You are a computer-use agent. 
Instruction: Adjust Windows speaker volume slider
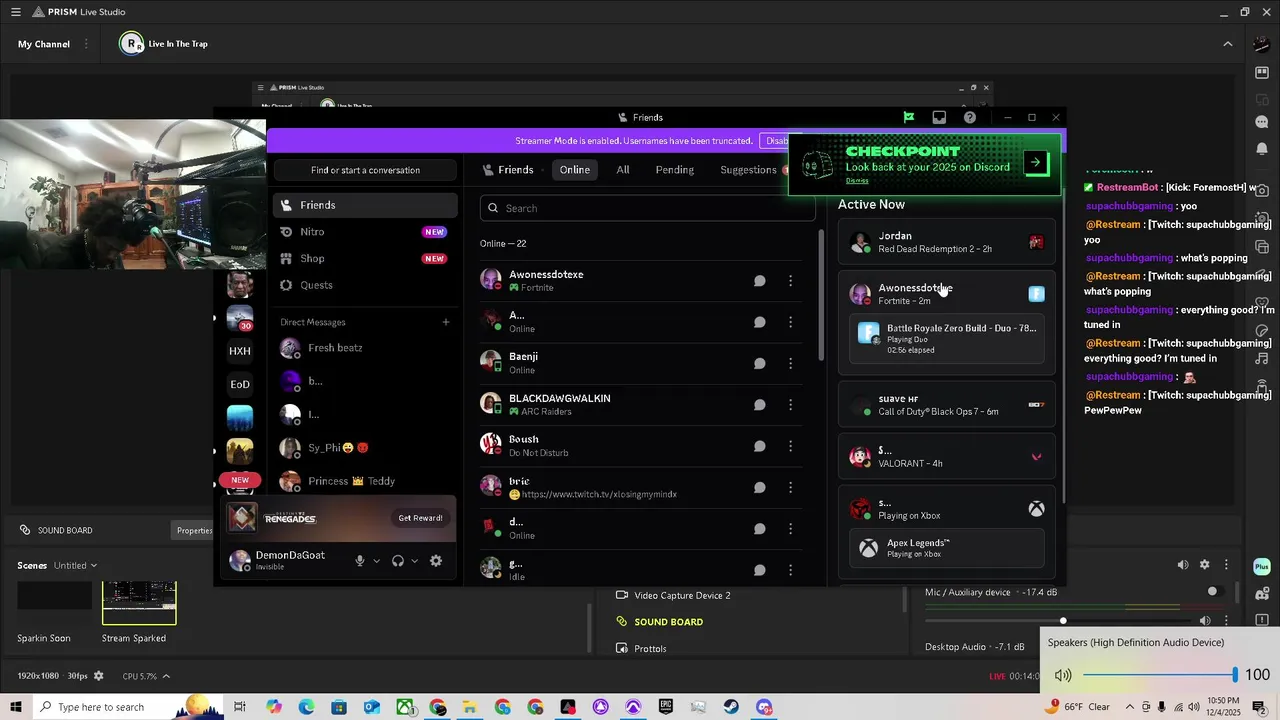tap(1159, 676)
